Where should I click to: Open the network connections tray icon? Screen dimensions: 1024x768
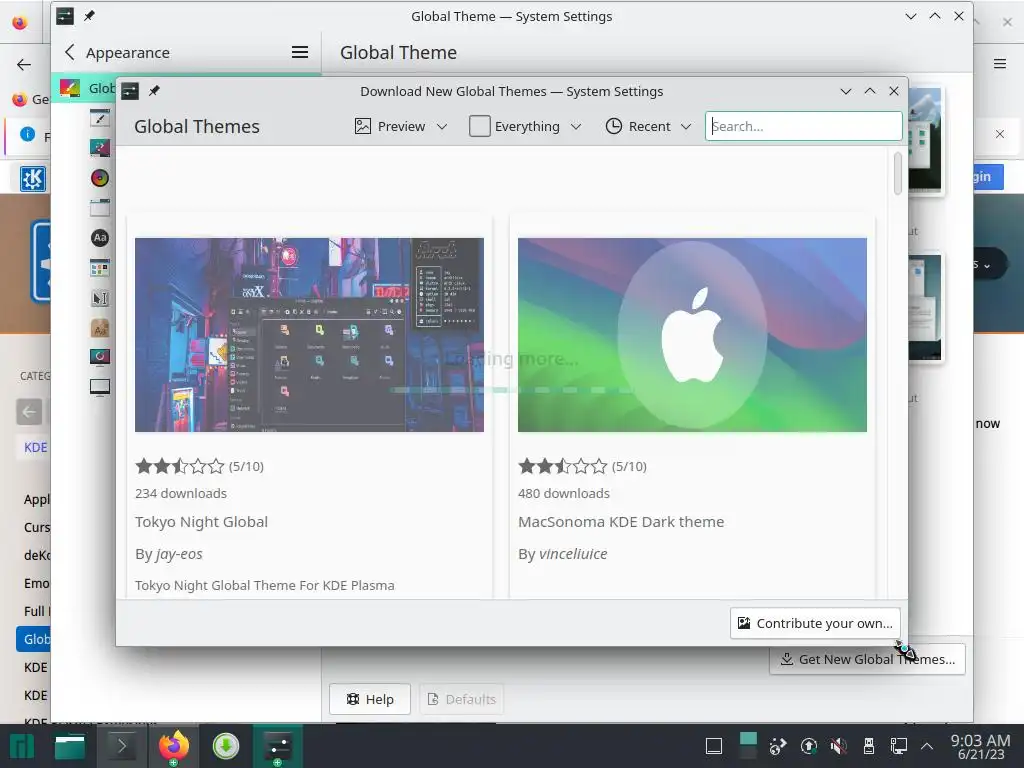(899, 746)
